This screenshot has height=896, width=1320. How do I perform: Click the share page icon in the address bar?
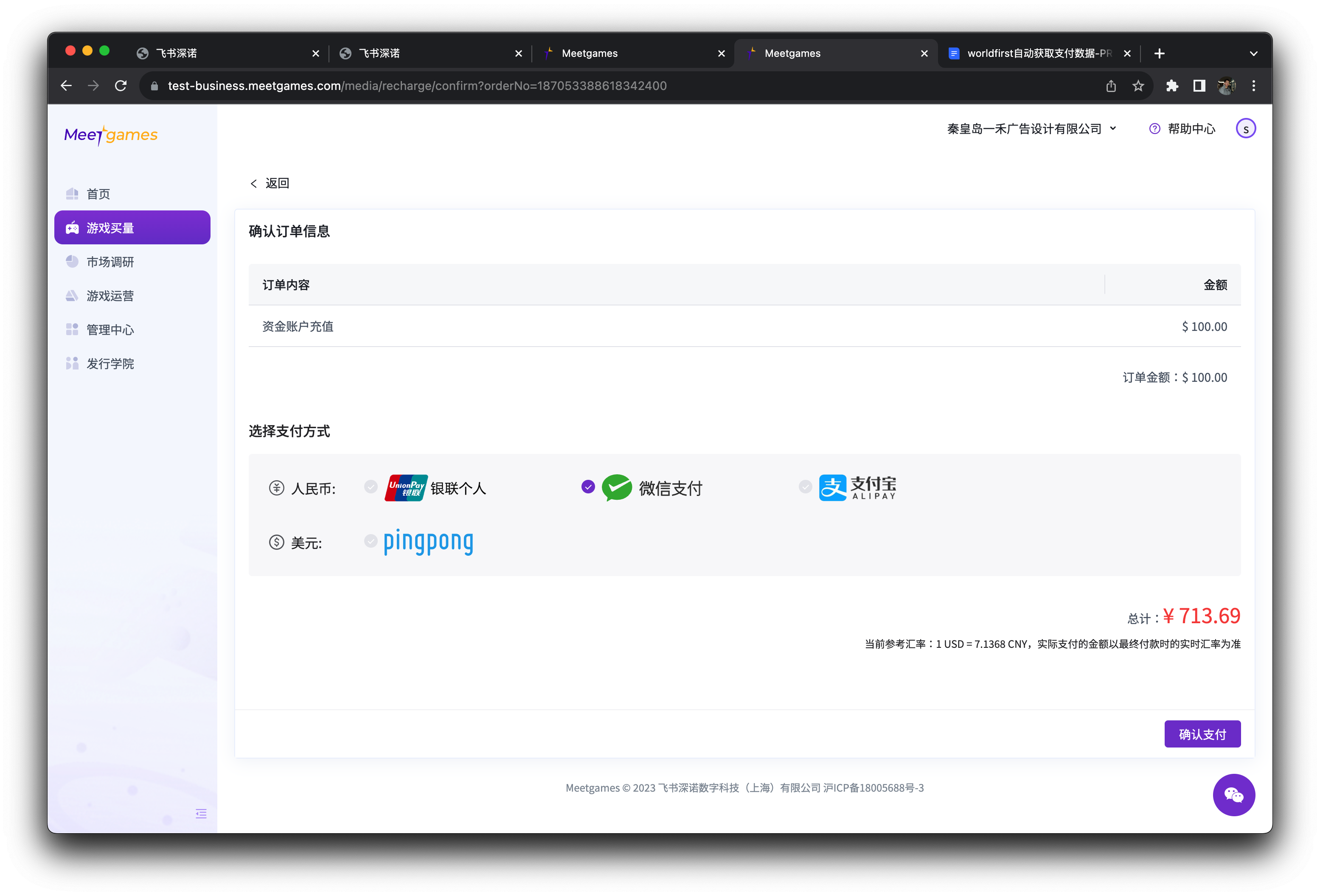[1111, 86]
